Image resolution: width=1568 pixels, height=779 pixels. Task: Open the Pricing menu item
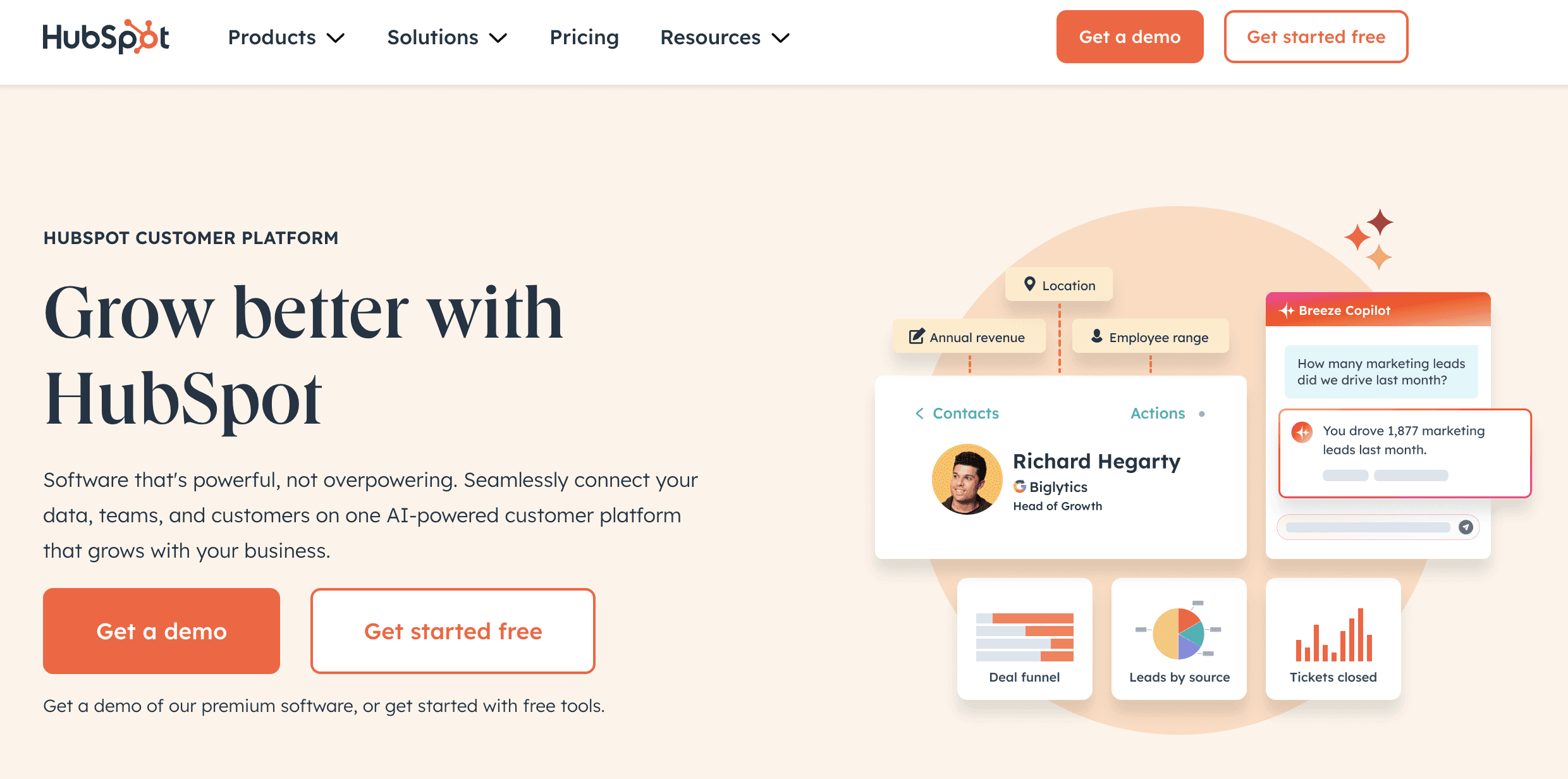[584, 37]
